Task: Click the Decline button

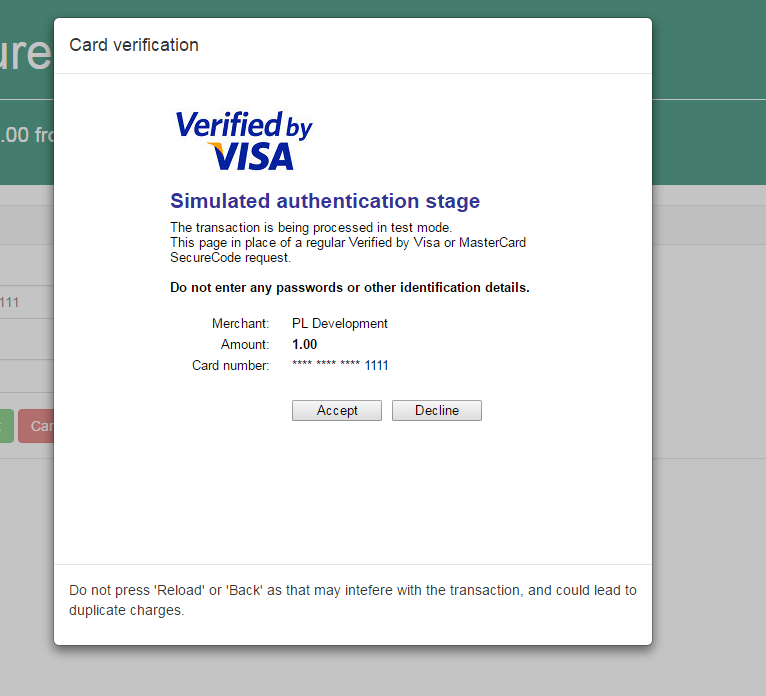Action: (x=437, y=410)
